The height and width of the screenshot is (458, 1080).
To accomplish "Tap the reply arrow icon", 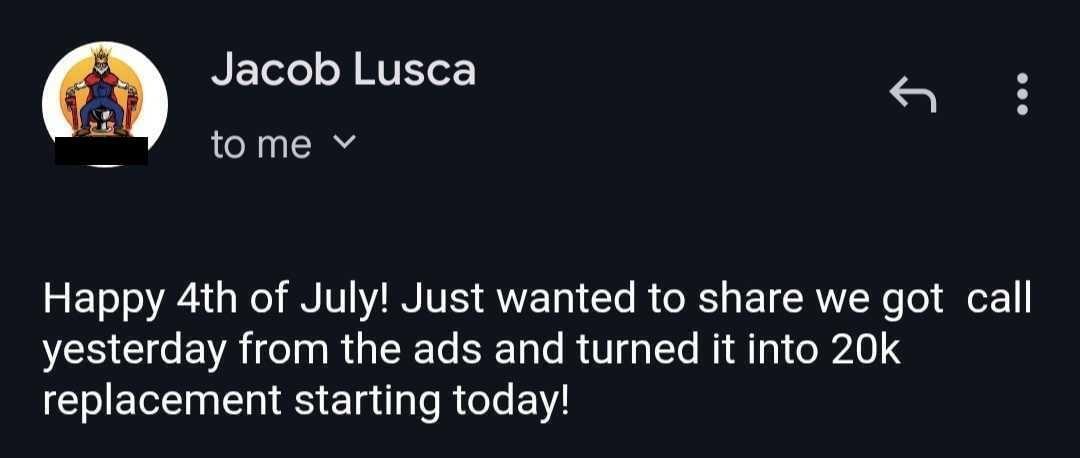I will point(913,95).
